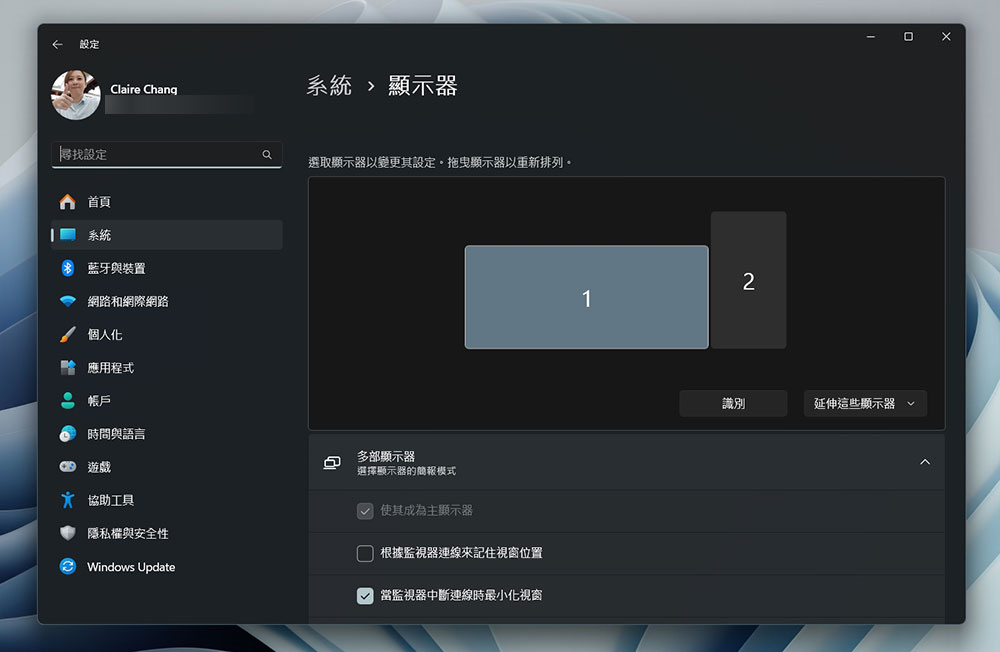Click the apps icon for 應用程式
This screenshot has height=652, width=1000.
coord(68,367)
